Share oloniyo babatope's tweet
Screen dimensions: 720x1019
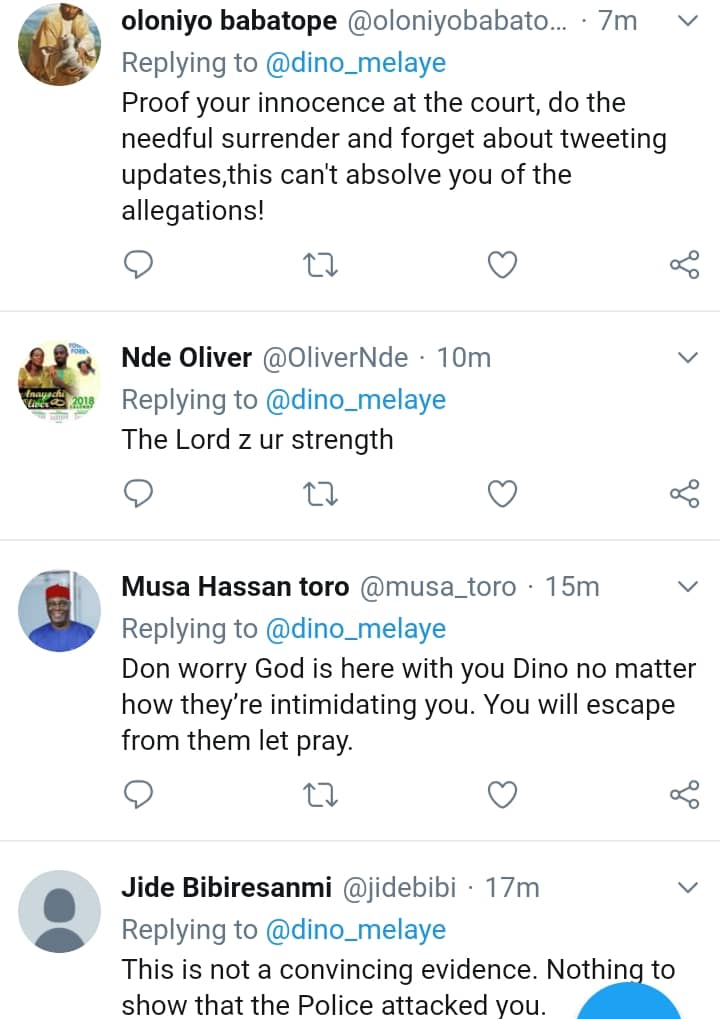[684, 265]
